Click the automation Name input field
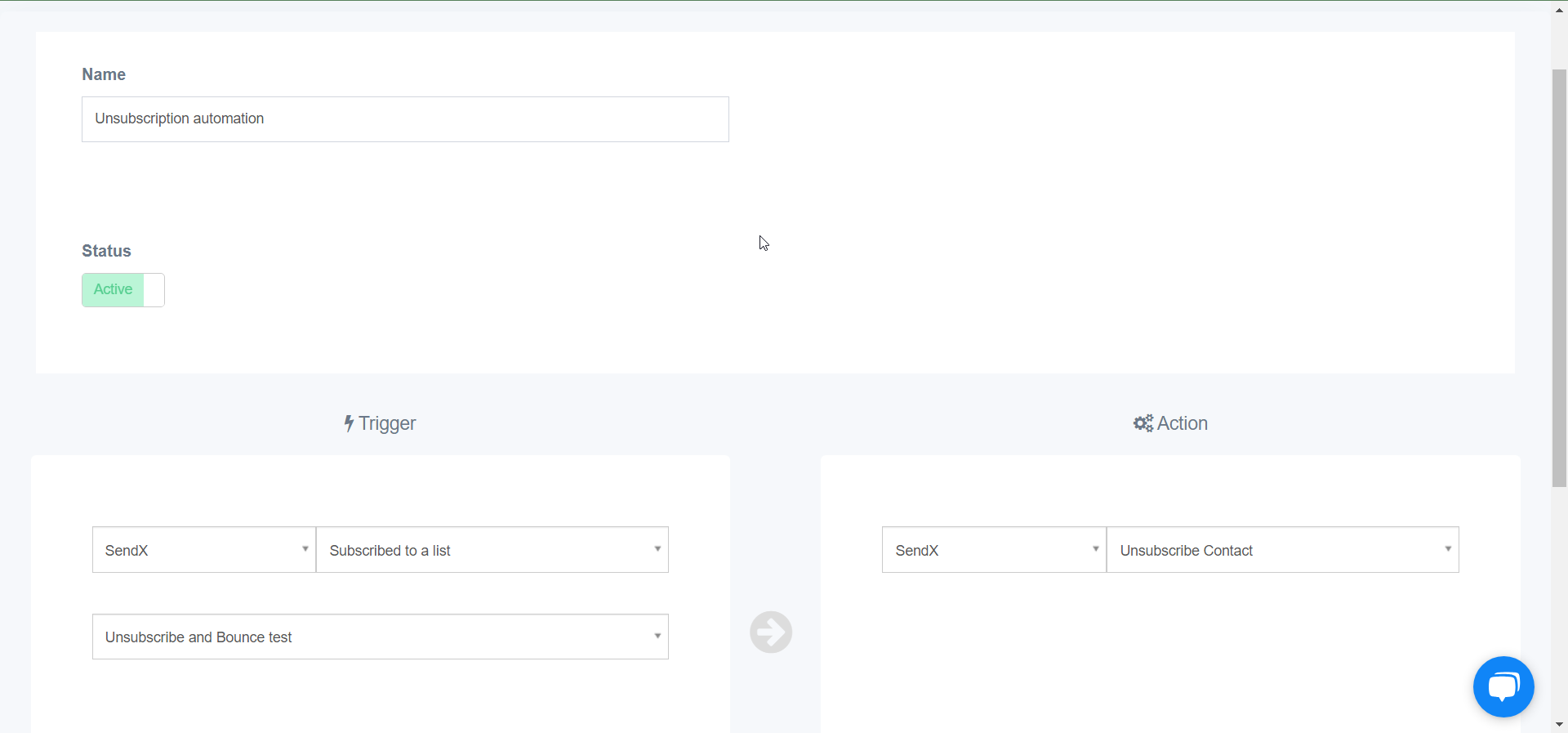Viewport: 1568px width, 733px height. [405, 119]
